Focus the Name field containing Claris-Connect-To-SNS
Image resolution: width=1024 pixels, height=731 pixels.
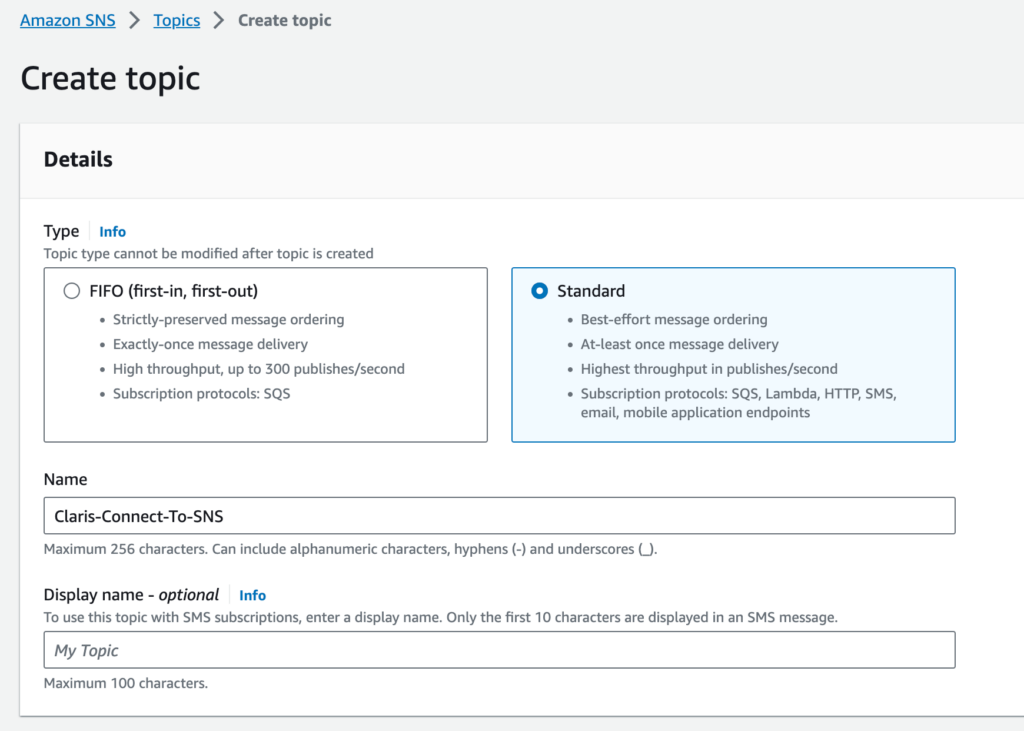[499, 515]
